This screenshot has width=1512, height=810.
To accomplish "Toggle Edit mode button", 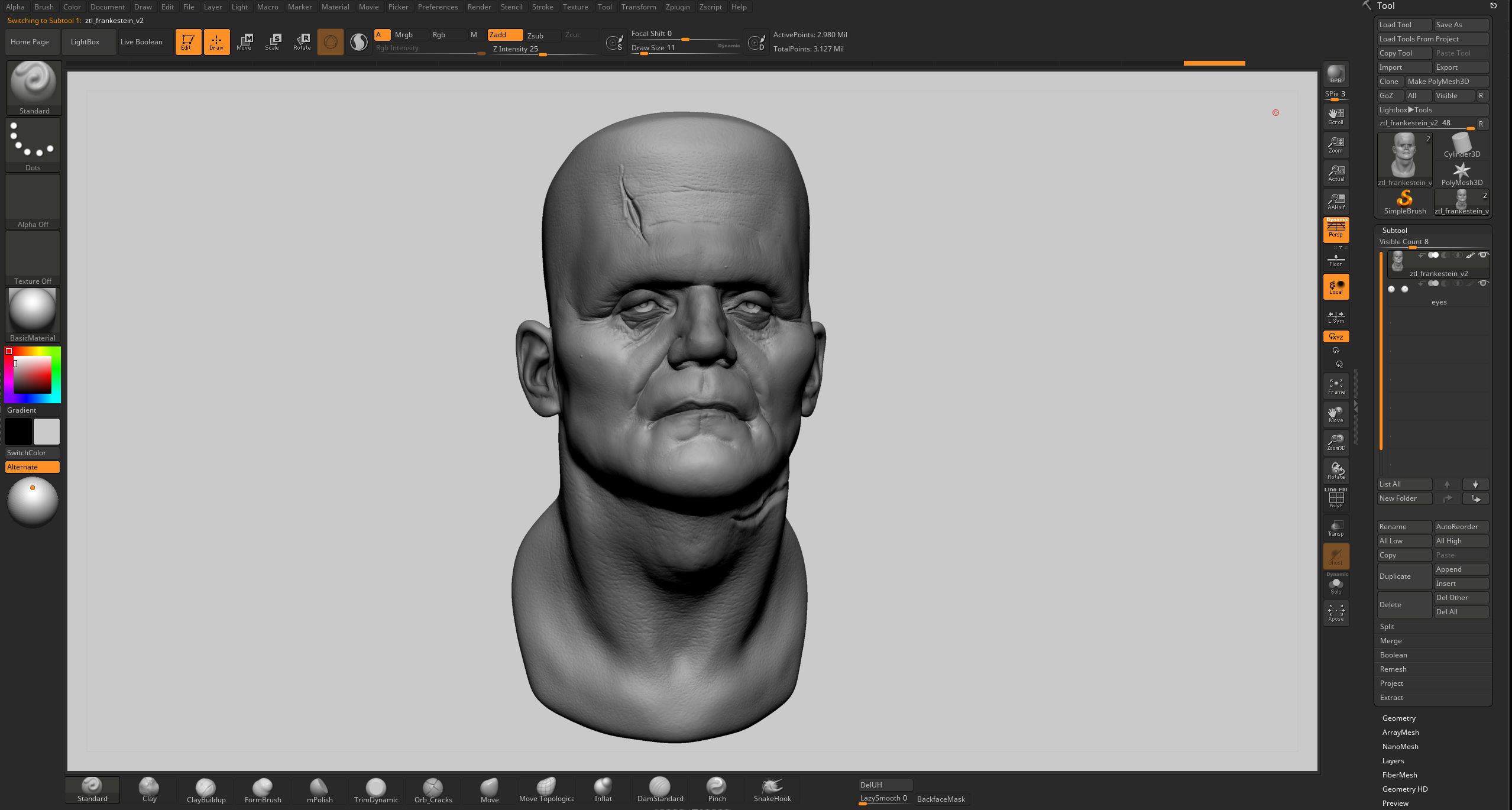I will 188,42.
